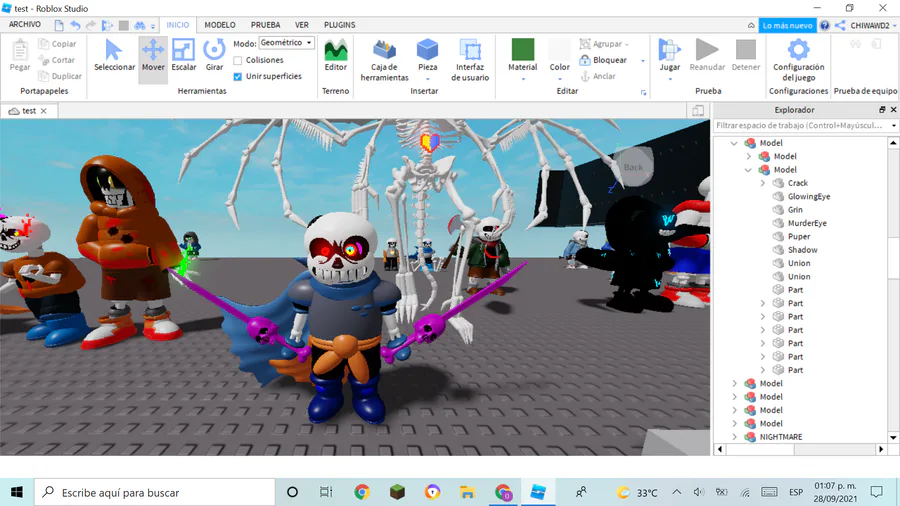This screenshot has height=506, width=900.
Task: Open Caja de herramientas toolbox
Action: [x=385, y=60]
